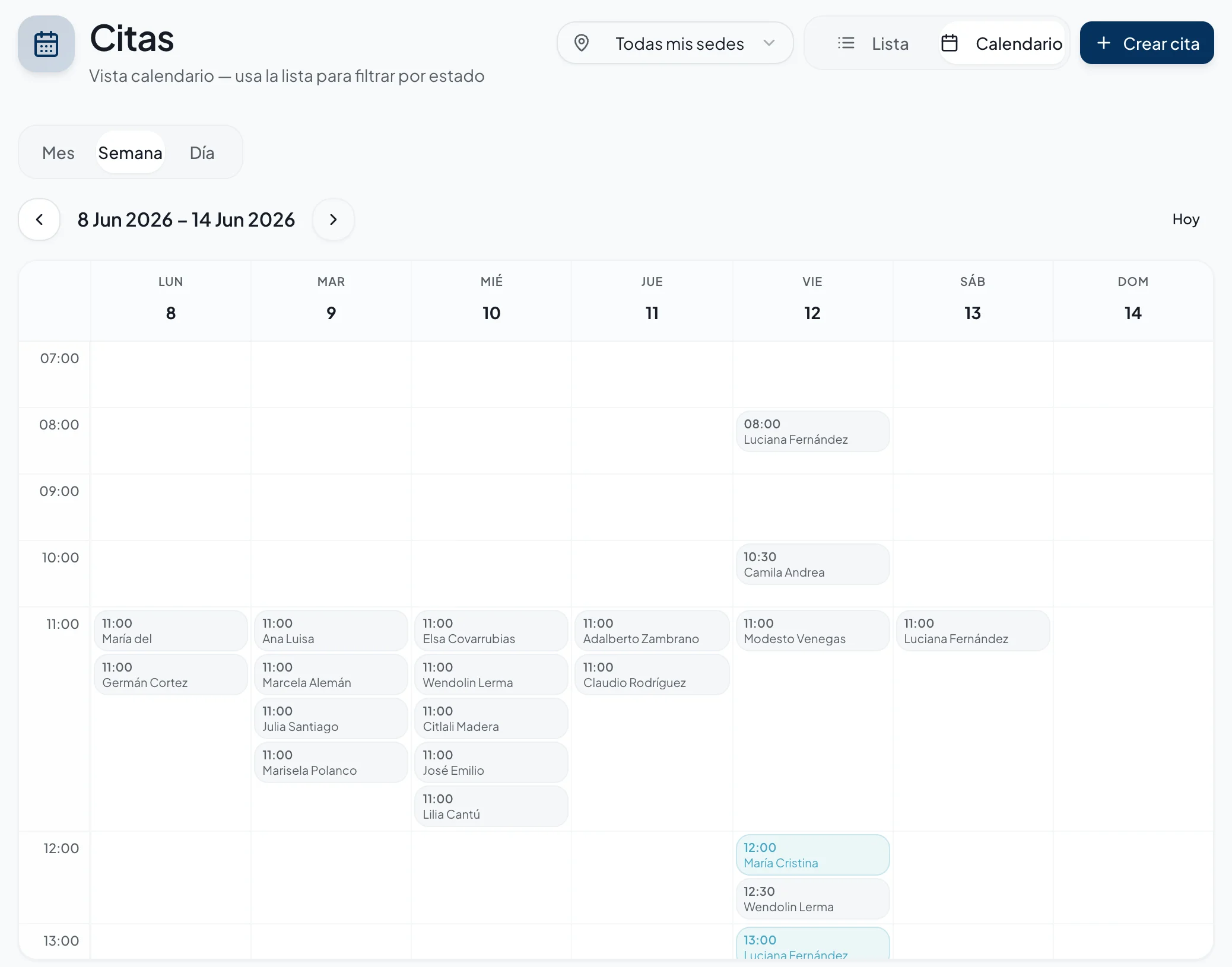Switch to Calendario view
Screen dimensions: 1232x967
coord(1003,43)
